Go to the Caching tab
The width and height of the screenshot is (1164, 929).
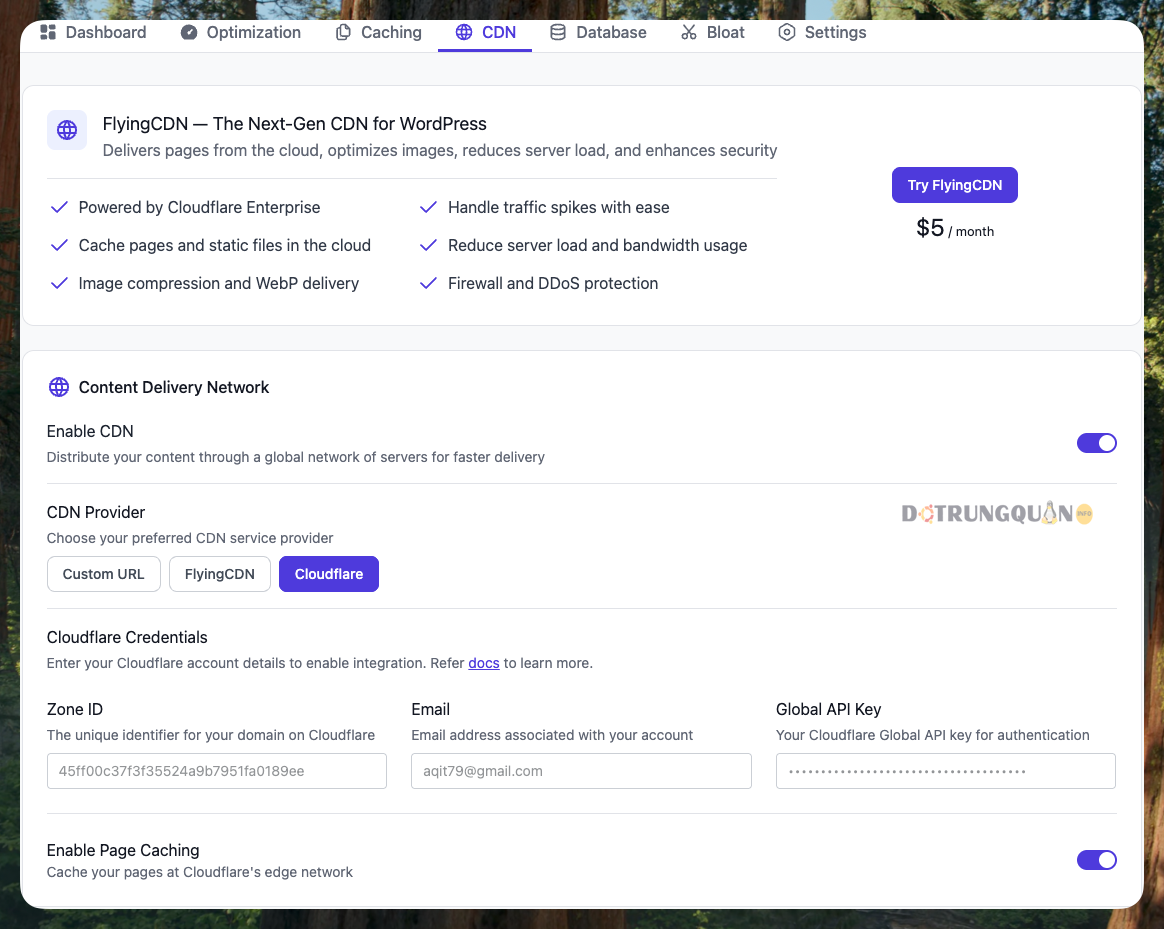coord(379,32)
